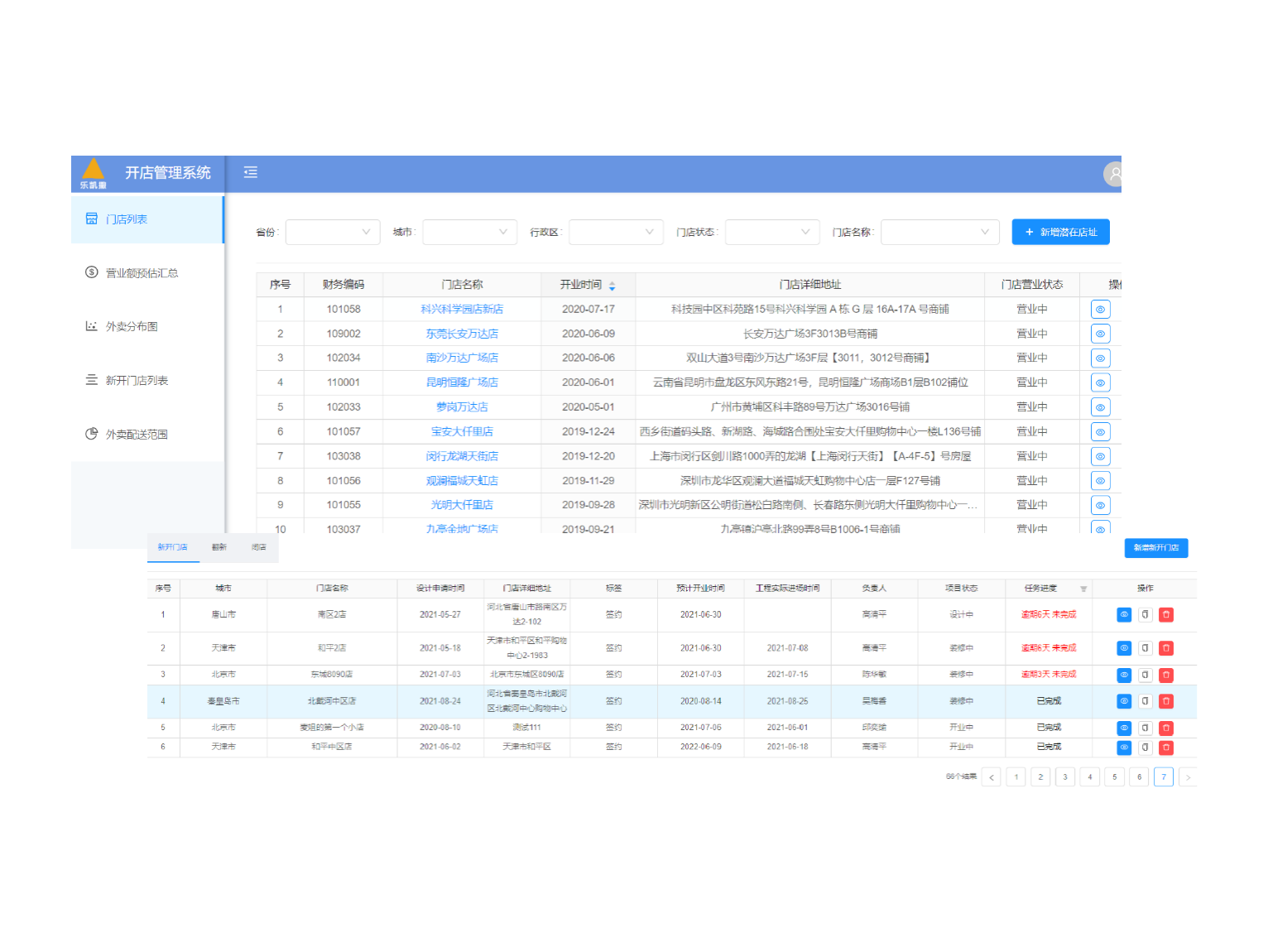The image size is (1268, 952).
Task: Click the 新增潜在店址 button
Action: [1060, 232]
